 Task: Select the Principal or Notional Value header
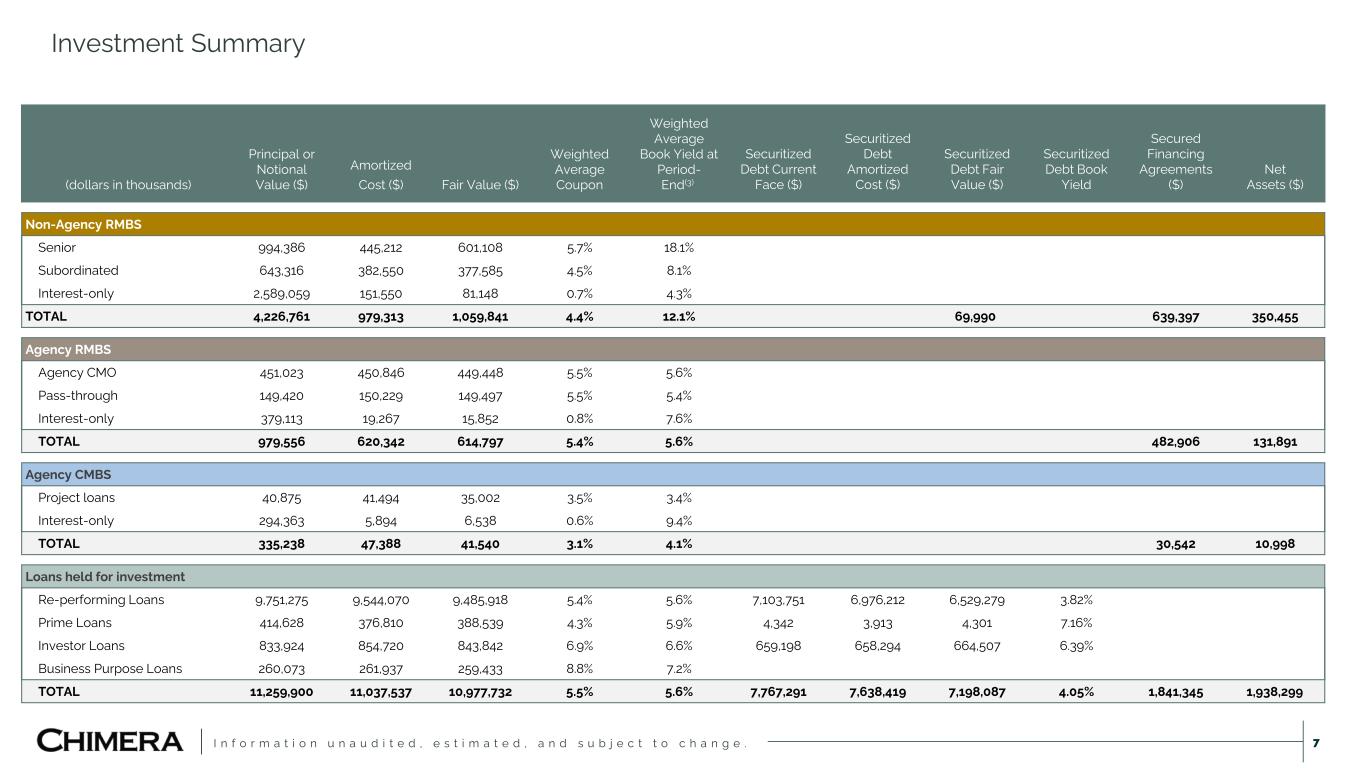click(281, 169)
